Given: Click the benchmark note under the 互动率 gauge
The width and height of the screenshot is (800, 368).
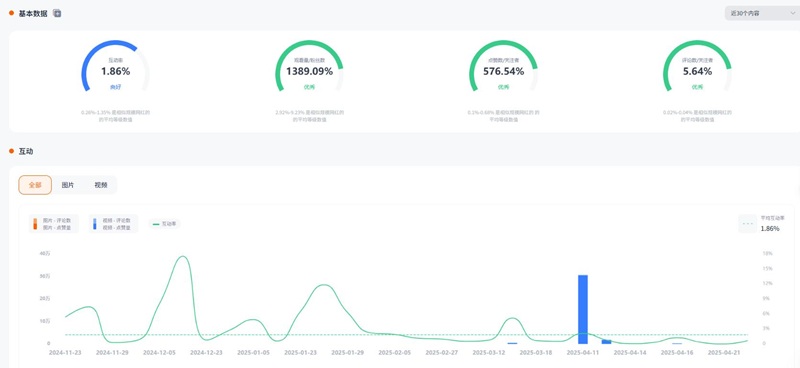Looking at the screenshot, I should [x=115, y=115].
